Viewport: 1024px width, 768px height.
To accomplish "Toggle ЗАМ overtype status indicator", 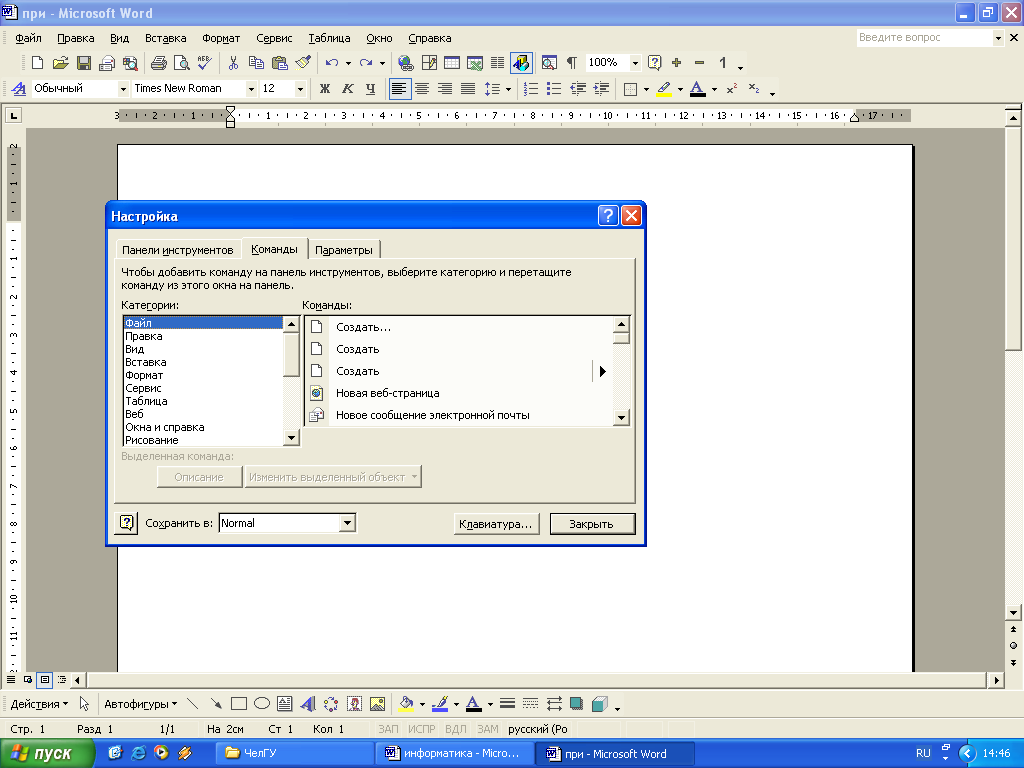I will [488, 729].
